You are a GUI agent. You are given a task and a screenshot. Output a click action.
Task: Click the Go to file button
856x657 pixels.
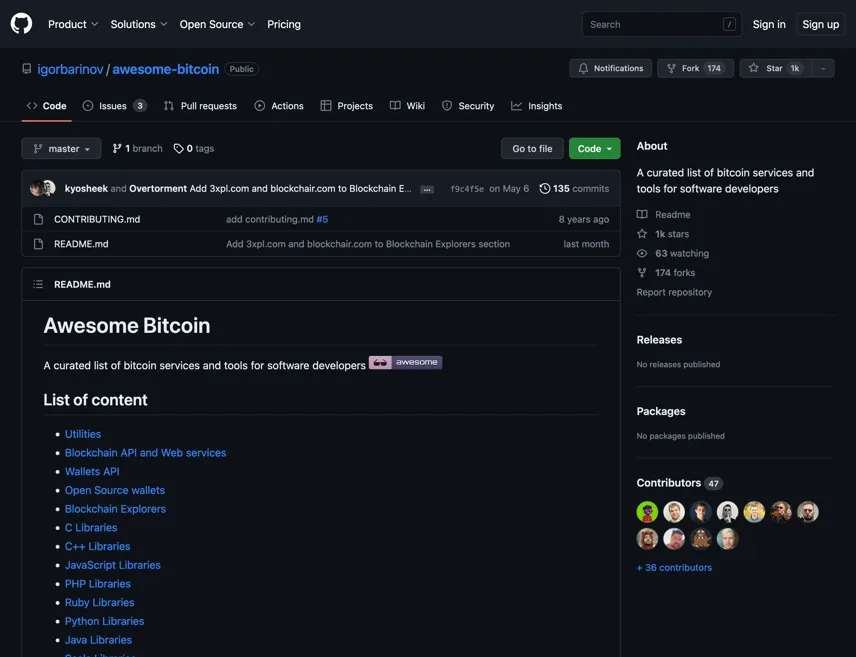point(532,149)
